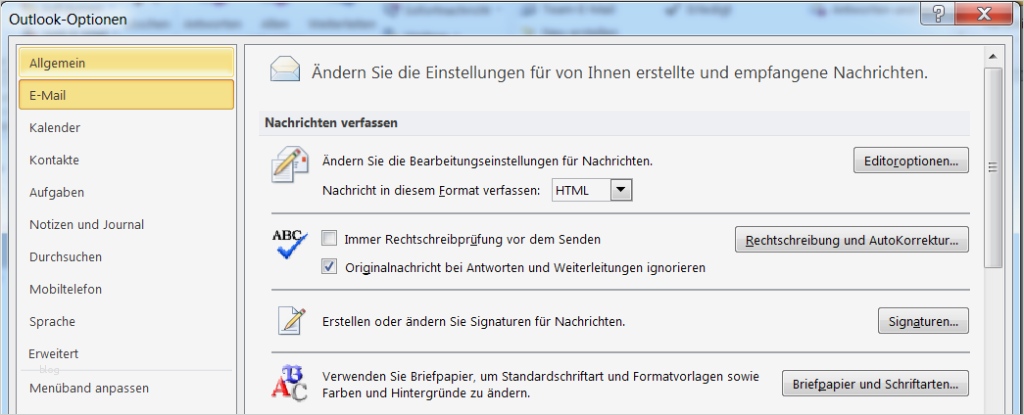1024x415 pixels.
Task: Click the envelope icon beside the header text
Action: click(x=285, y=69)
